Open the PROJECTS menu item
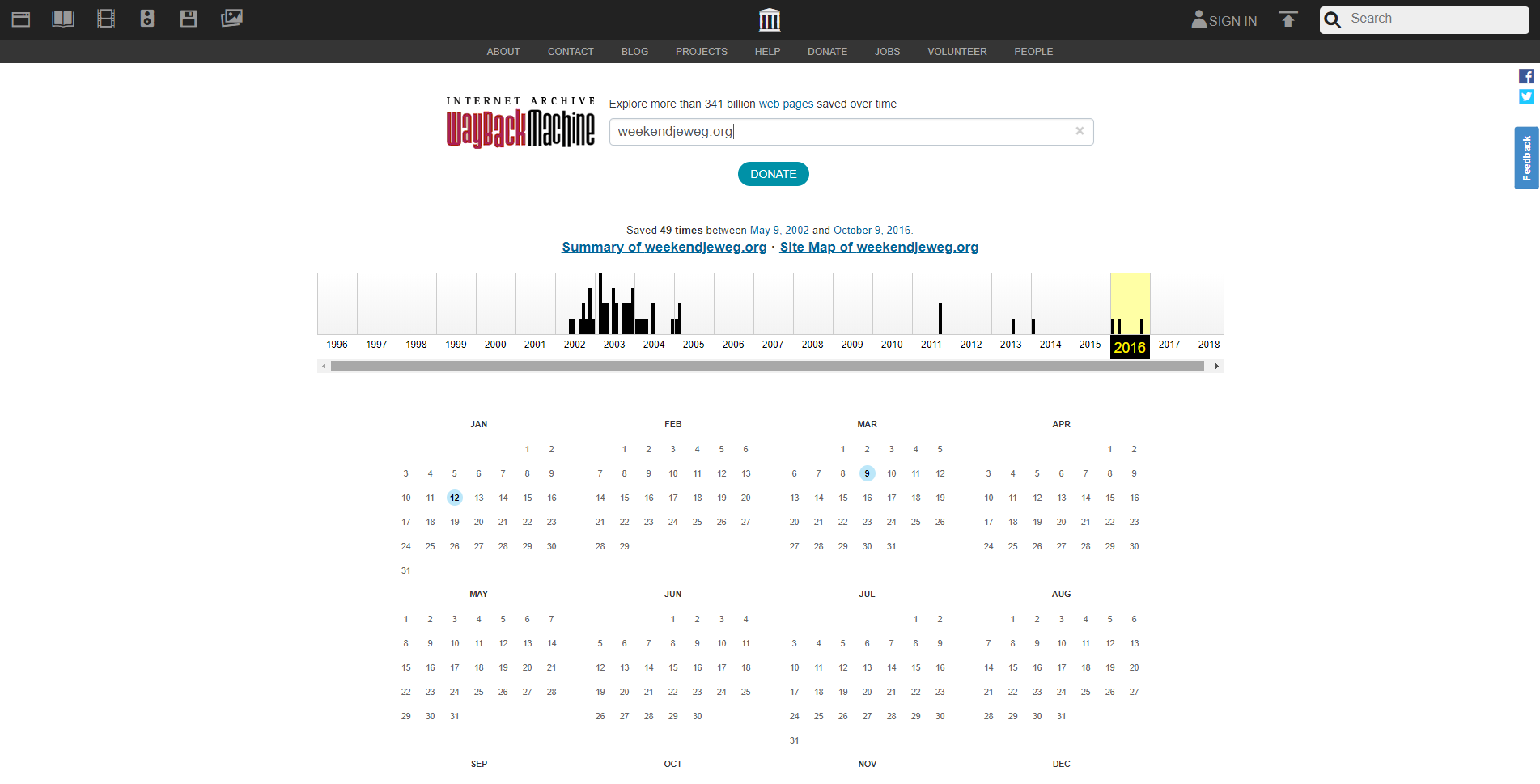The height and width of the screenshot is (784, 1540). (x=702, y=52)
